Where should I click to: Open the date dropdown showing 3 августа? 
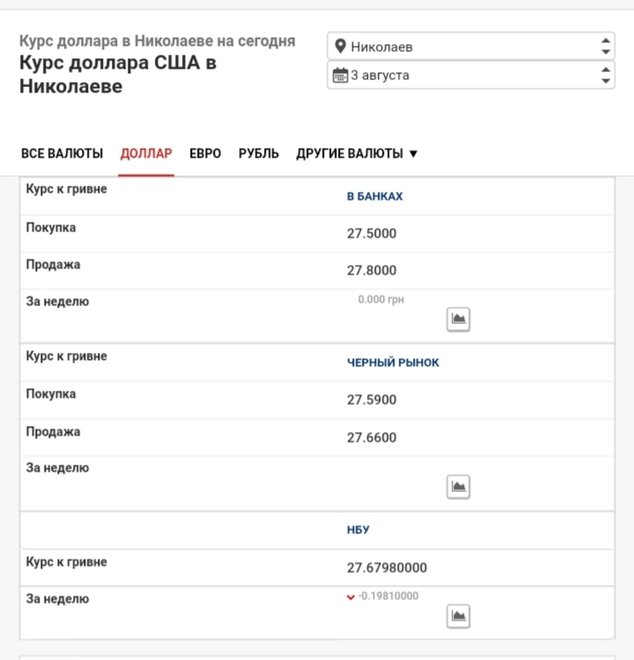[471, 75]
